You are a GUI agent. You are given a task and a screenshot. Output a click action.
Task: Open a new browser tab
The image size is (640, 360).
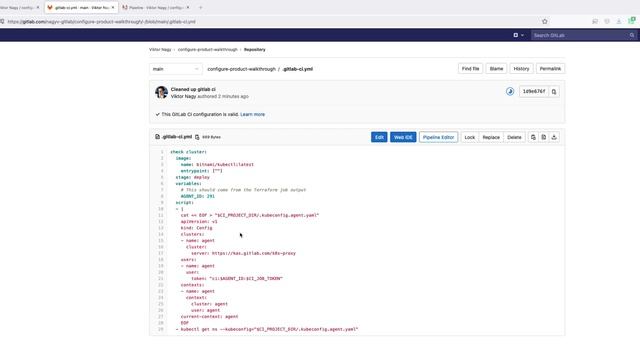point(200,7)
